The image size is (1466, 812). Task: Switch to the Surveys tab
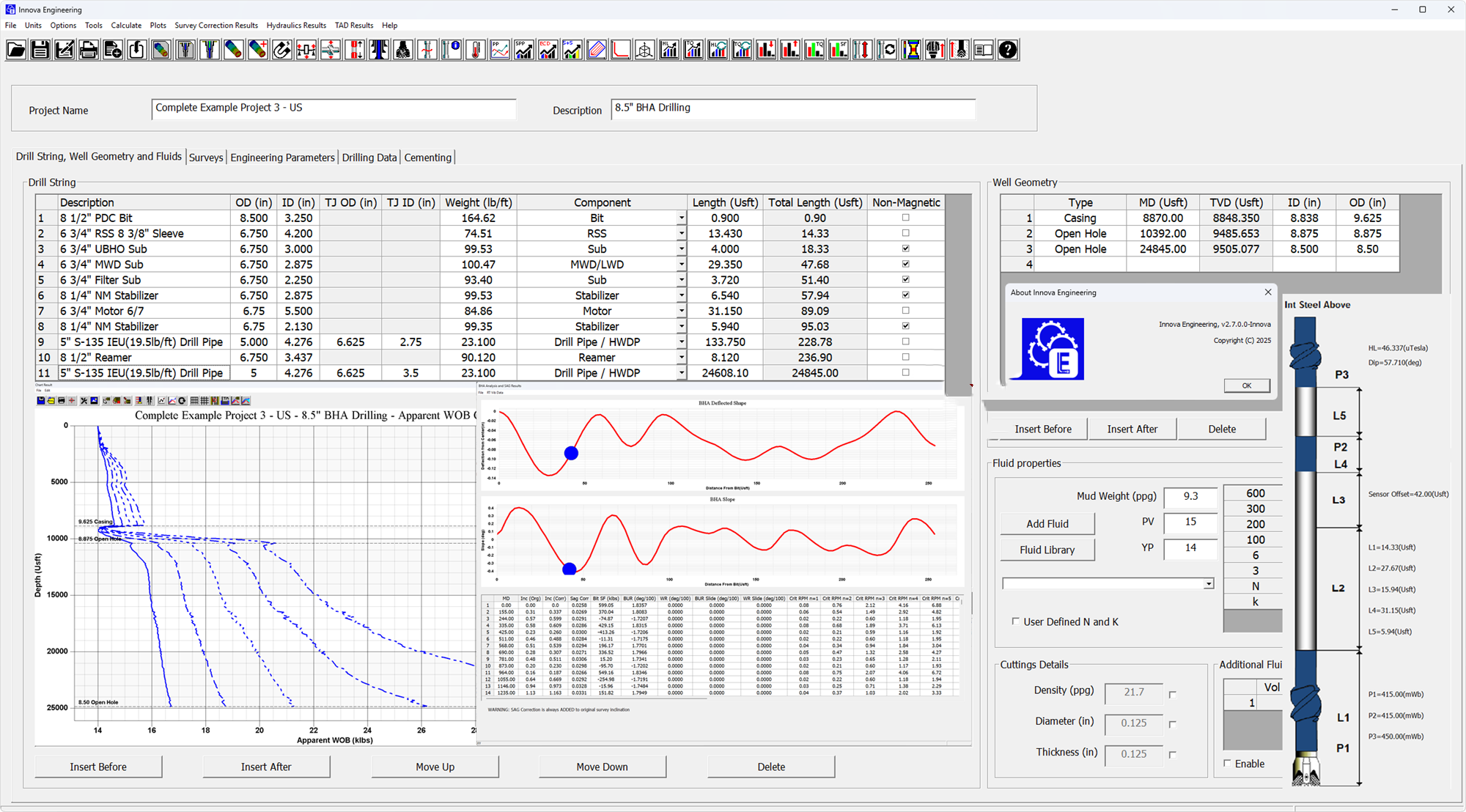[206, 158]
